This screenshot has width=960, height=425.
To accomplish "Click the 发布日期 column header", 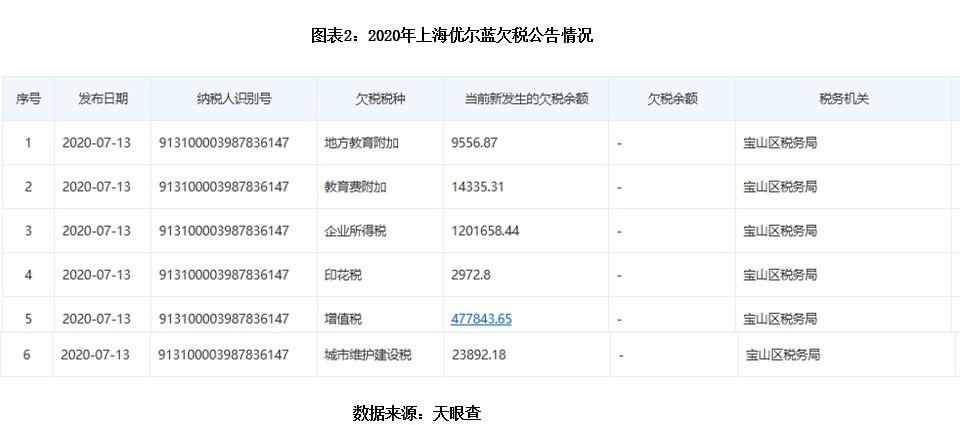I will coord(102,99).
